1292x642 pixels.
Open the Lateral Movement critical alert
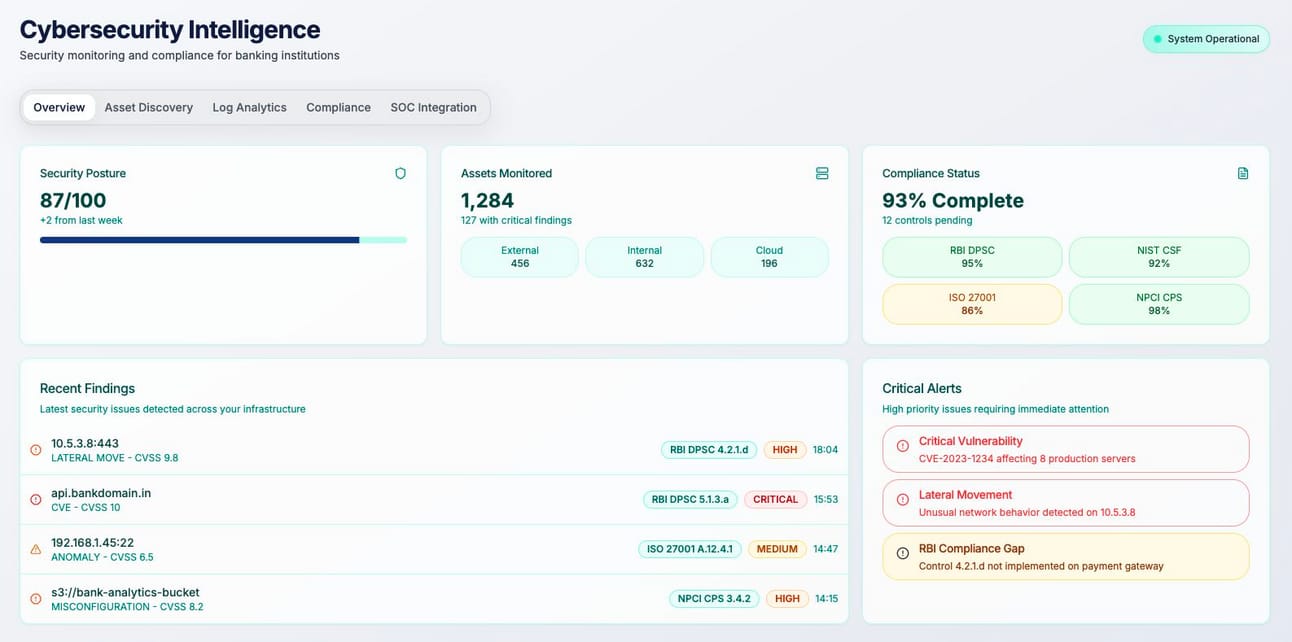click(1065, 503)
